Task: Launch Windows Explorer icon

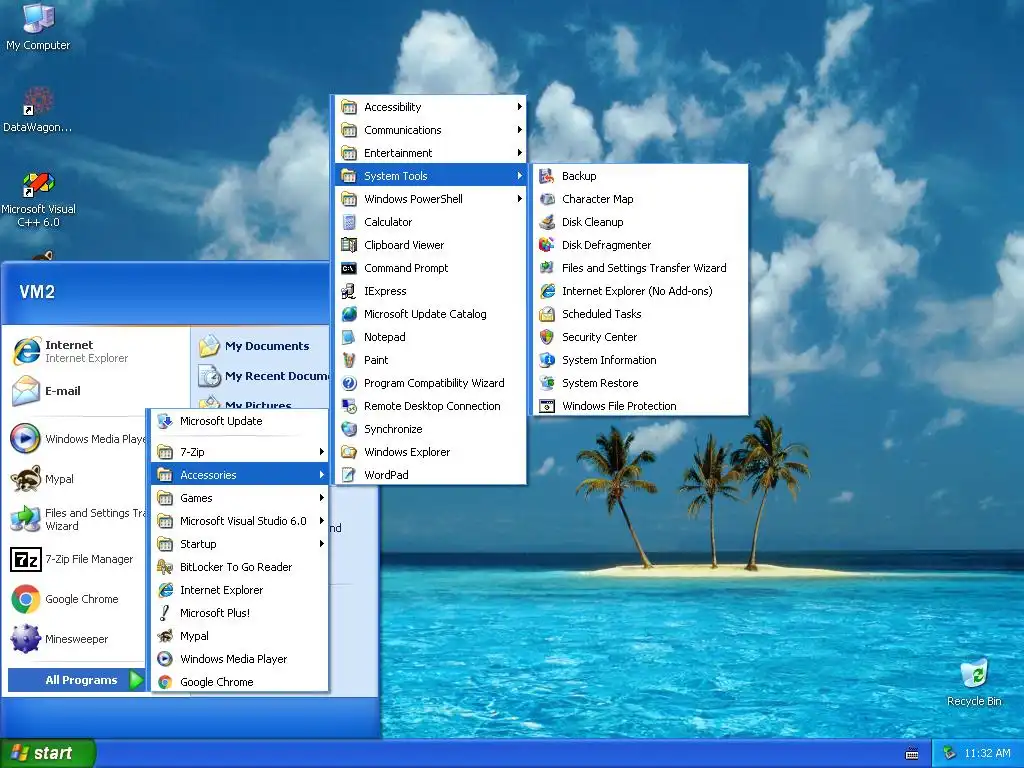Action: (349, 452)
